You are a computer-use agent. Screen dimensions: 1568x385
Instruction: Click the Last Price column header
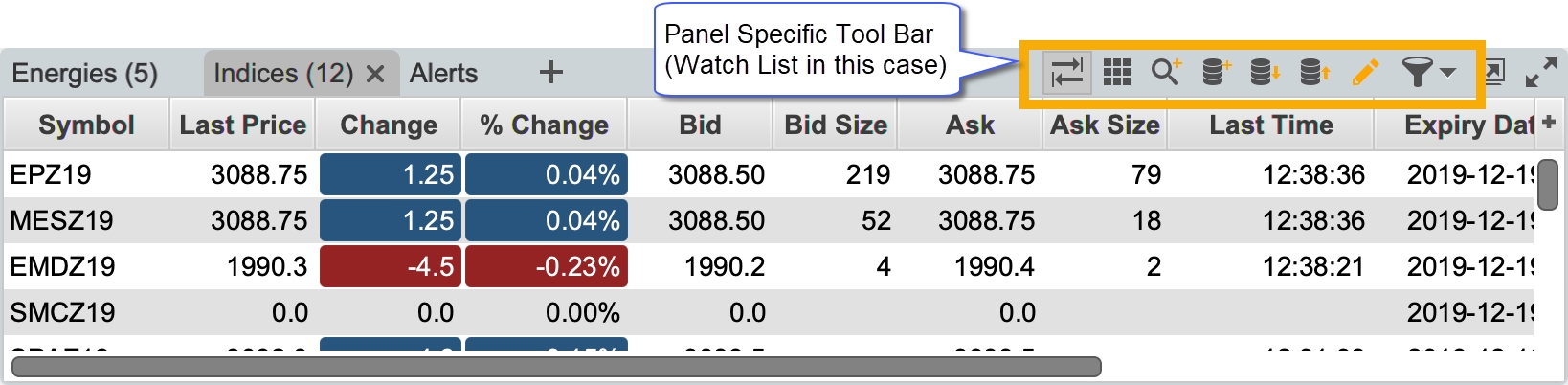[x=243, y=125]
